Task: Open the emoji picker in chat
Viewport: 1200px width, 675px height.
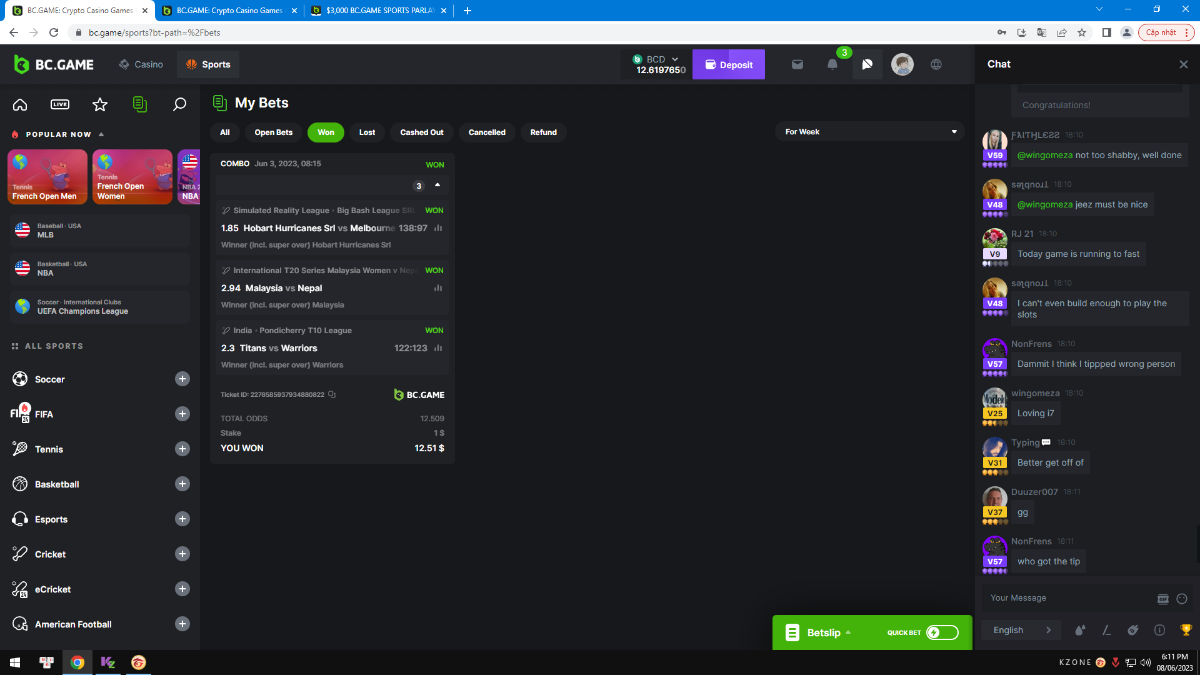Action: tap(1182, 598)
